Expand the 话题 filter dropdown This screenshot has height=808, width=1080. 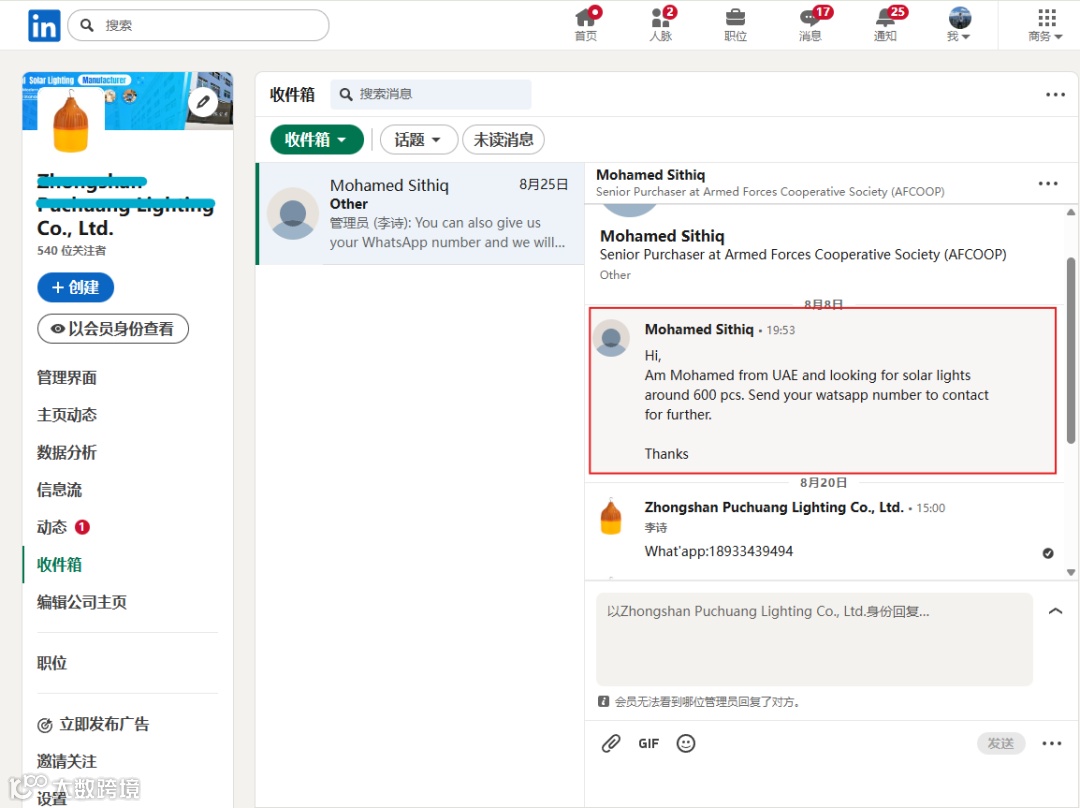[x=418, y=140]
